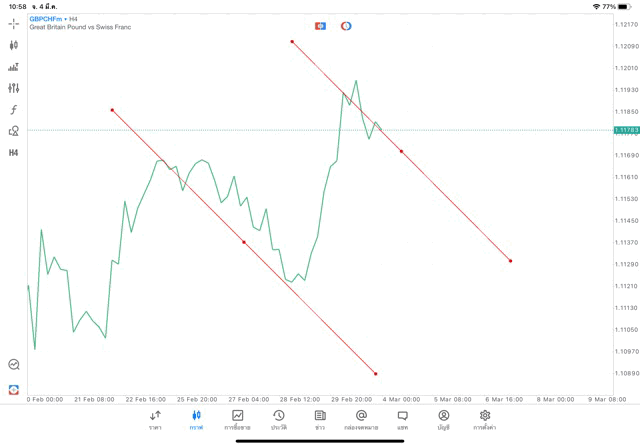Open the บัญชี (Accounts) tab
The width and height of the screenshot is (640, 447).
pyautogui.click(x=443, y=419)
